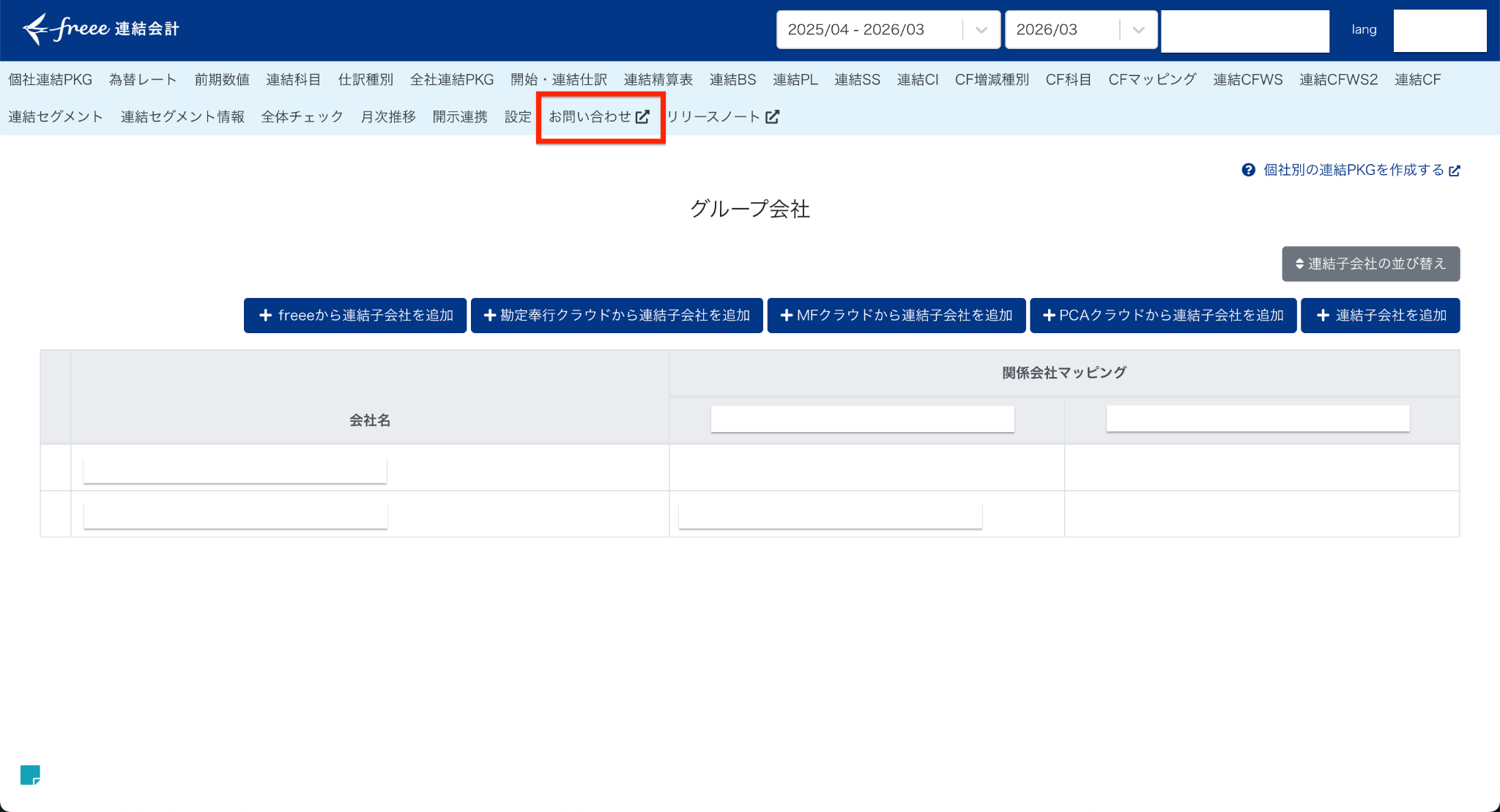Open CF科目 menu item
1500x812 pixels.
(x=1069, y=80)
